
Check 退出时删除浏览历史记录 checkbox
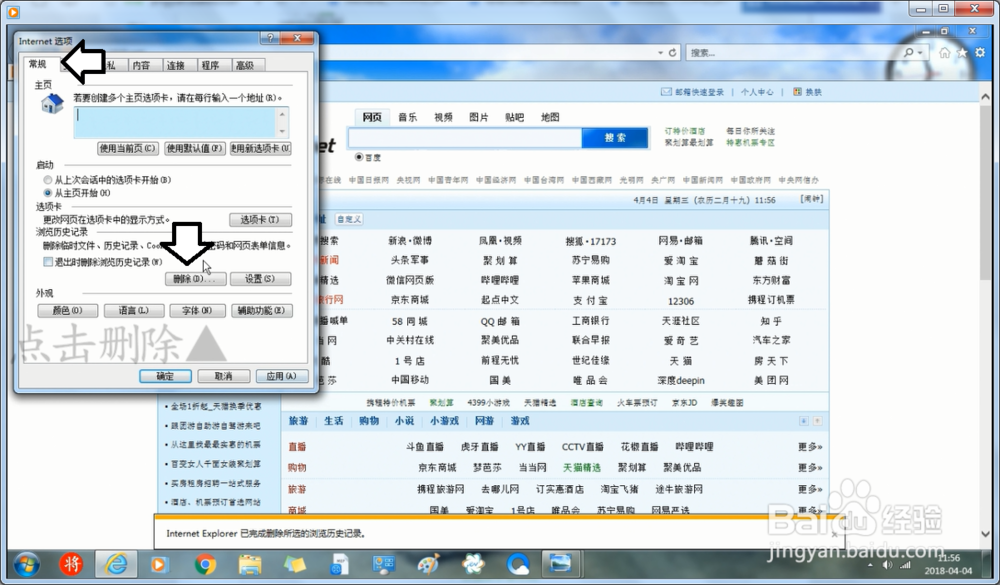(48, 262)
